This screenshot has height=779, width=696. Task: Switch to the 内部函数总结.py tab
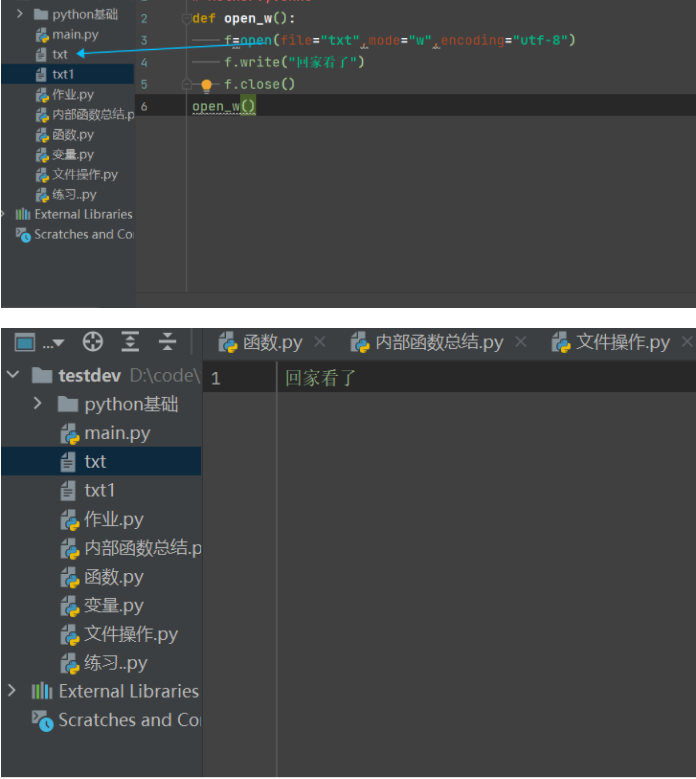(427, 342)
